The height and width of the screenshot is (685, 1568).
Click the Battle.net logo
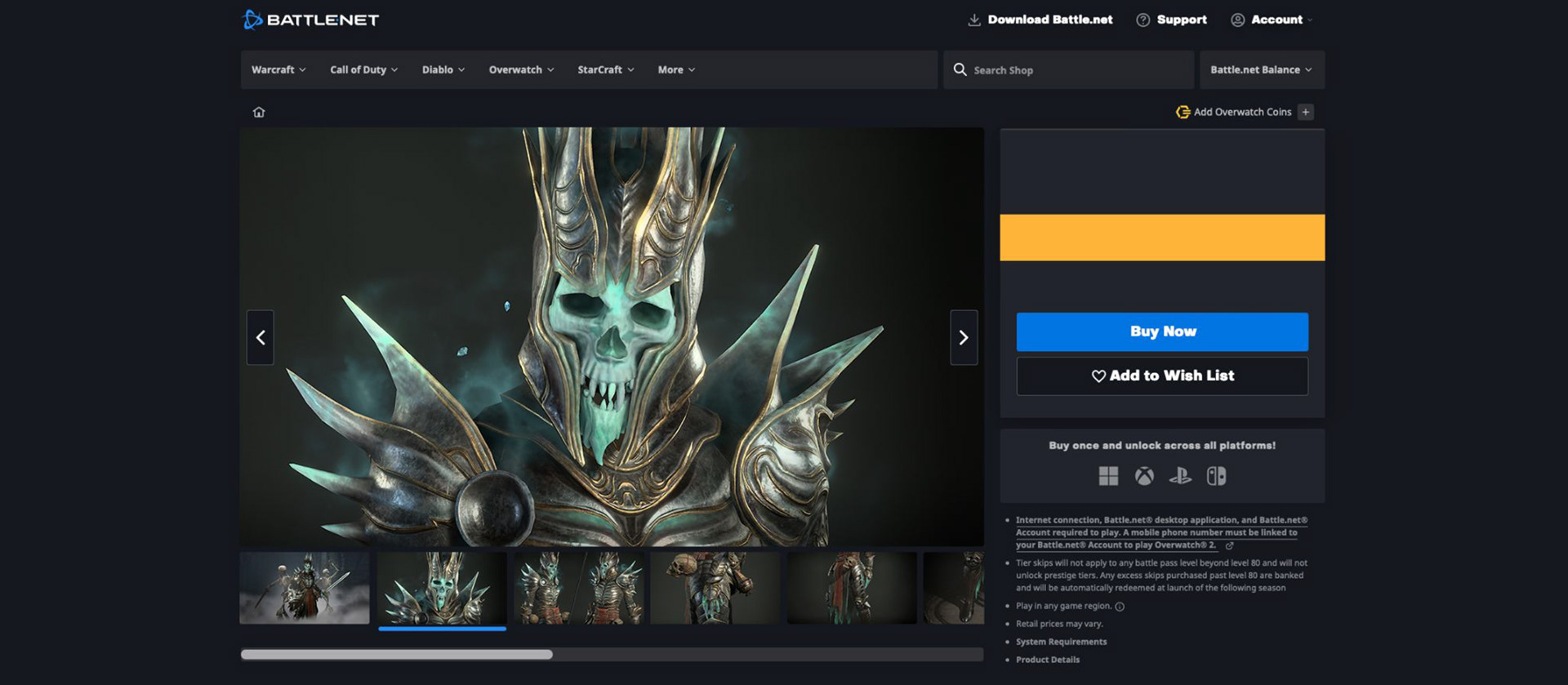[311, 20]
